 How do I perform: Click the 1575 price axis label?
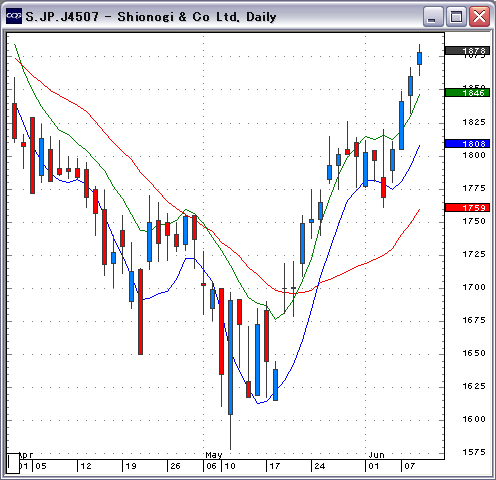[474, 452]
